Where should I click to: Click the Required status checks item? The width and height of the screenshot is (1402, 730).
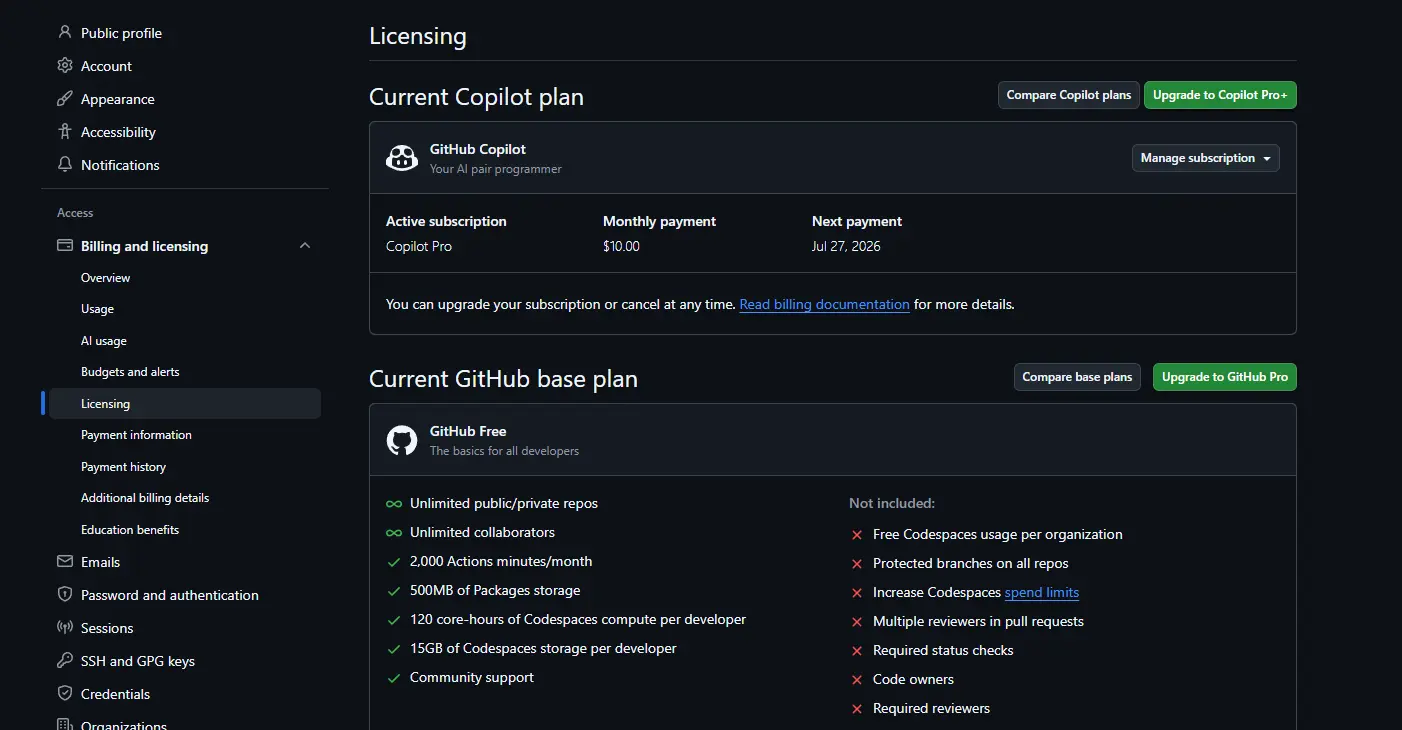pos(943,650)
